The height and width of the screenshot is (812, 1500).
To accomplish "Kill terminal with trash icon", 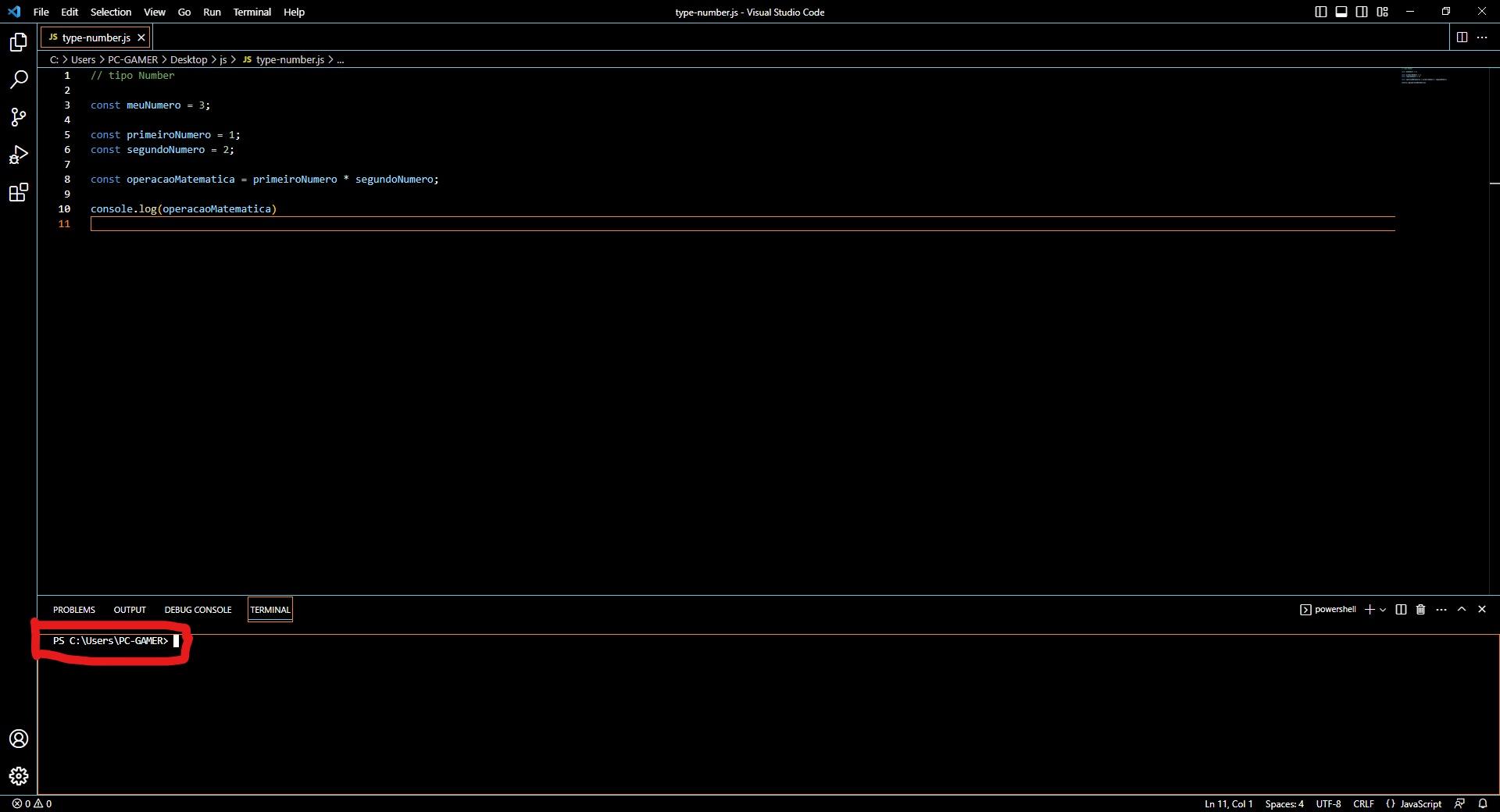I will point(1421,610).
